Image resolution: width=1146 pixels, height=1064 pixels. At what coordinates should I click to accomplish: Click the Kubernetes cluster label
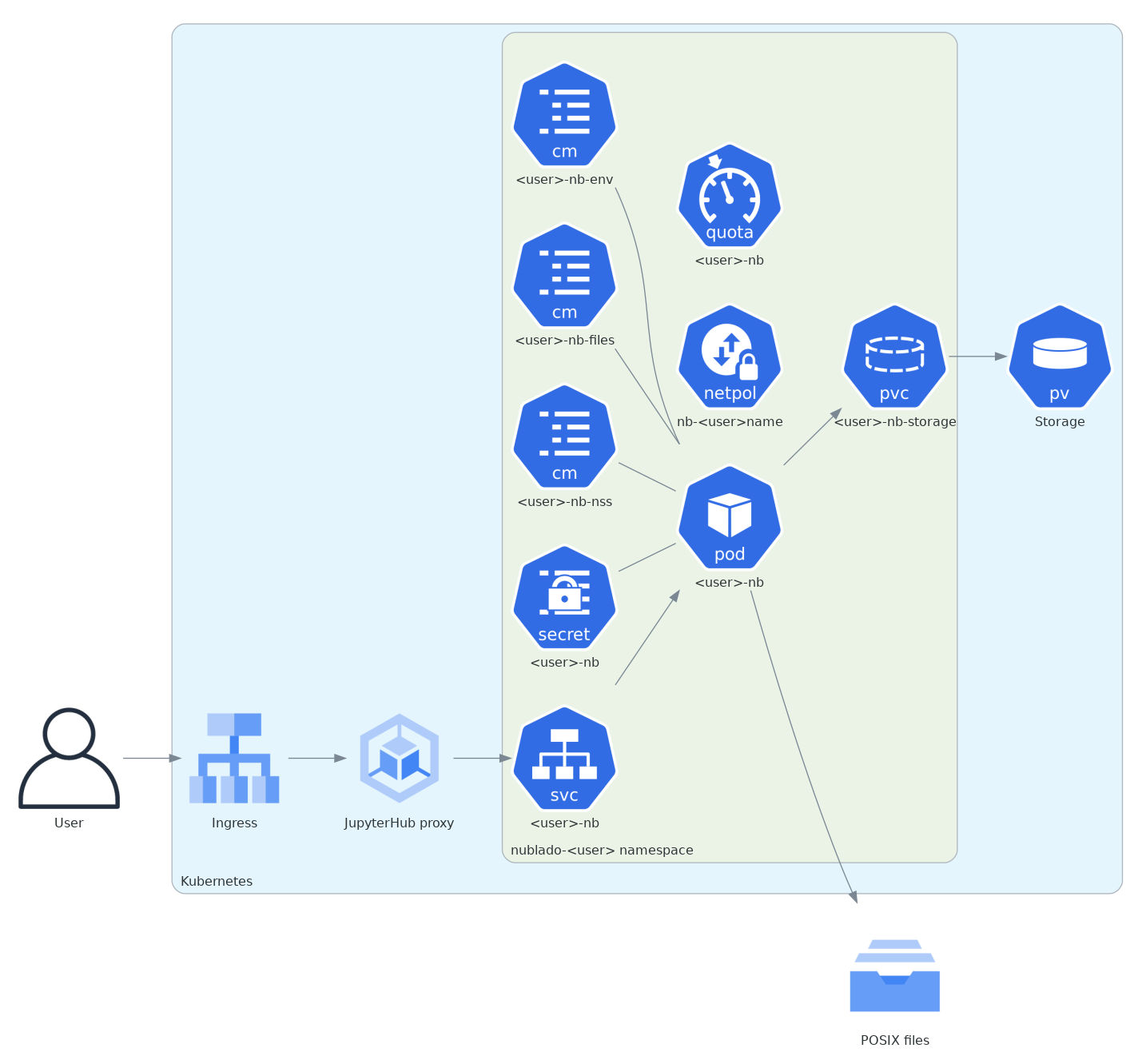coord(217,881)
